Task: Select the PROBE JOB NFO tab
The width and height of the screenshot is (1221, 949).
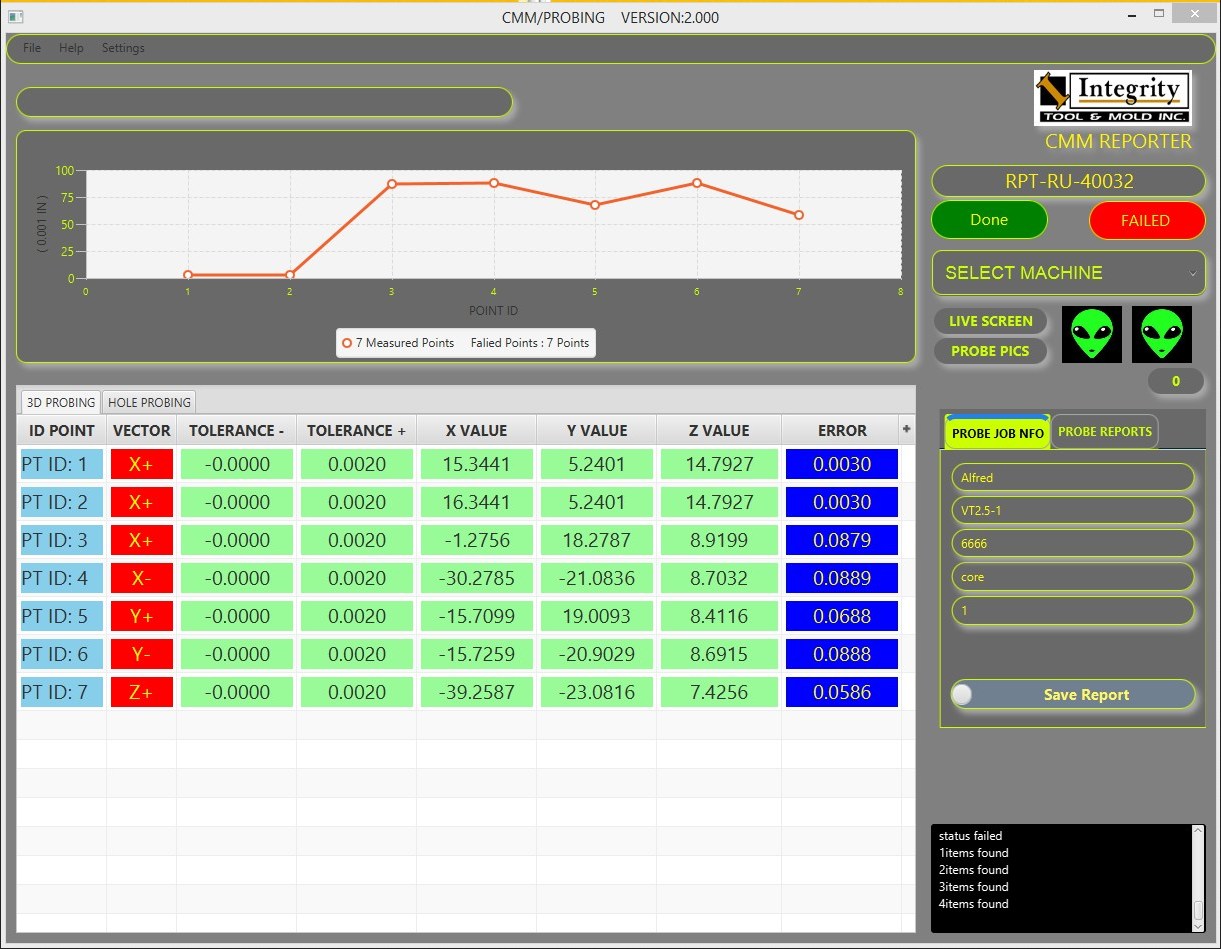Action: pos(998,433)
